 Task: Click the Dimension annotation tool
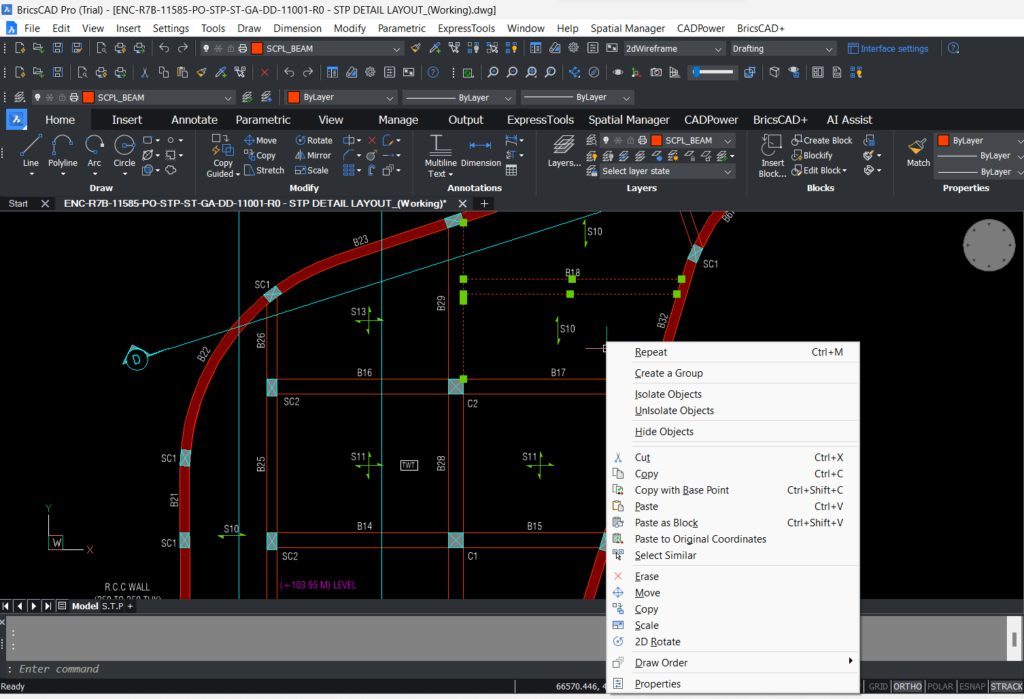(x=480, y=151)
